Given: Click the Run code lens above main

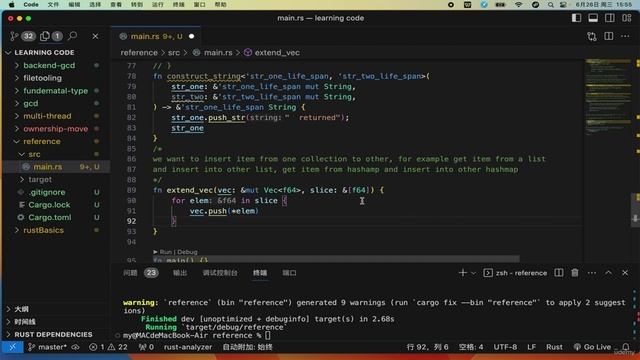Looking at the screenshot, I should point(165,252).
